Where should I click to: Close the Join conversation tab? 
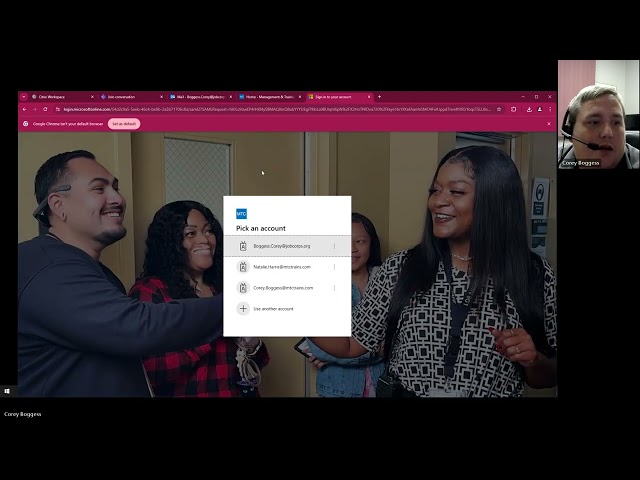pos(161,97)
